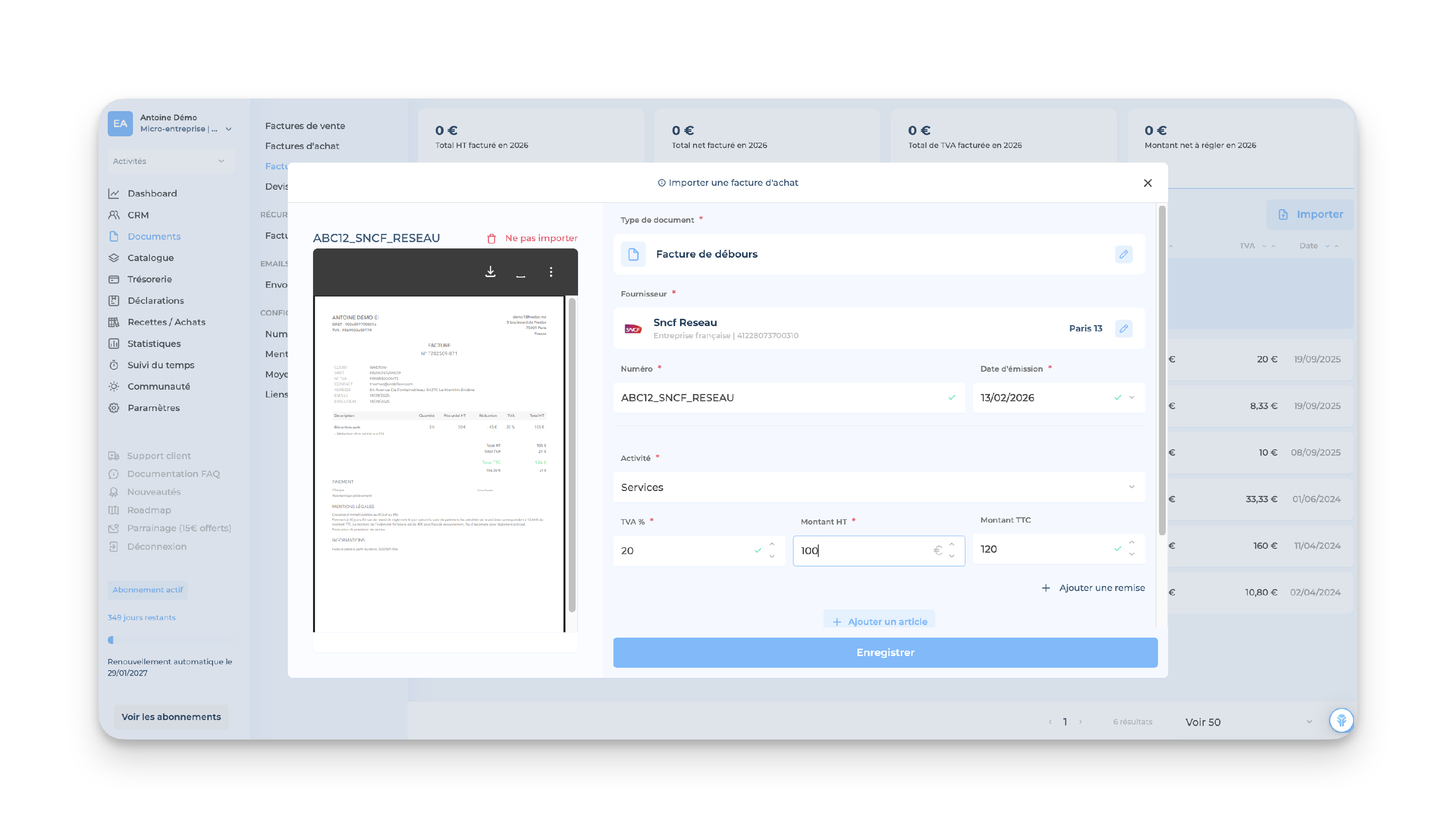Click the Enregistrer button
Screen dimensions: 1456x838
pos(885,652)
